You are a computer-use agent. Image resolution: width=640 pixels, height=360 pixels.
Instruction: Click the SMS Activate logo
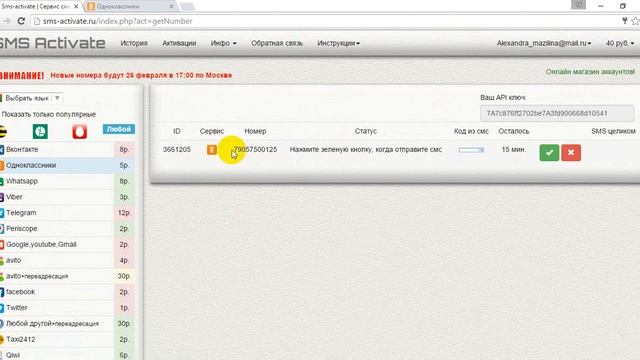[x=53, y=43]
